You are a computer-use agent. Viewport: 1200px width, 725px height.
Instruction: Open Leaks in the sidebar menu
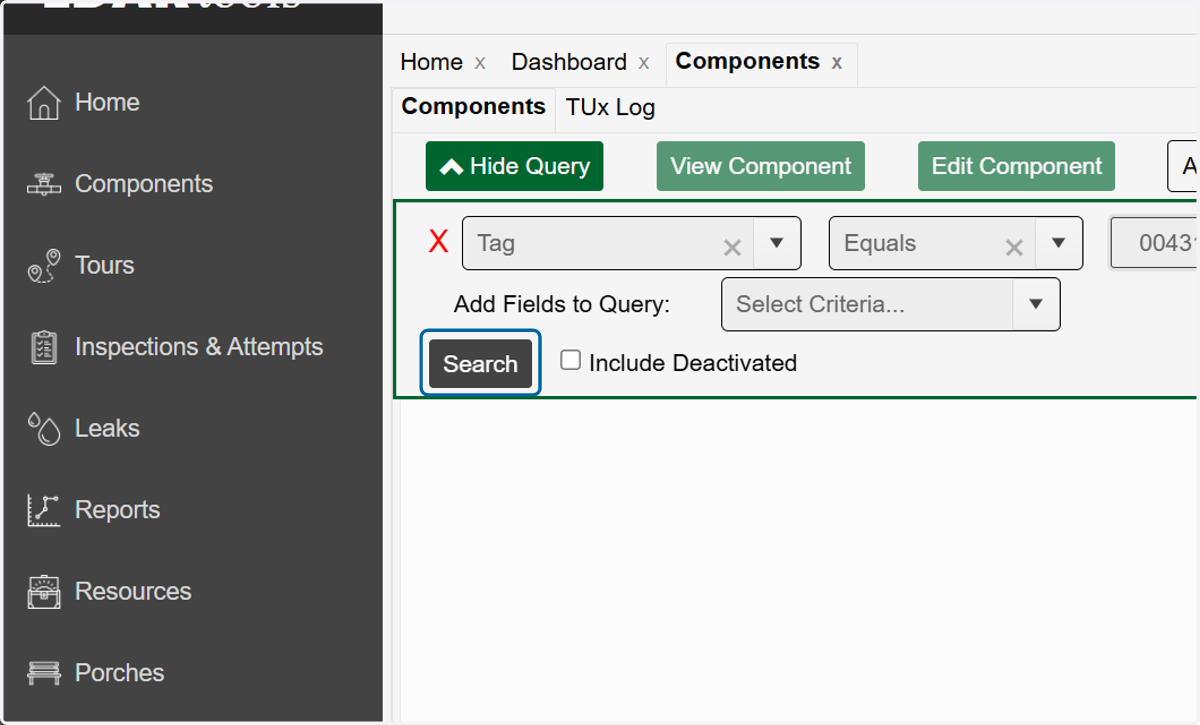[x=107, y=428]
